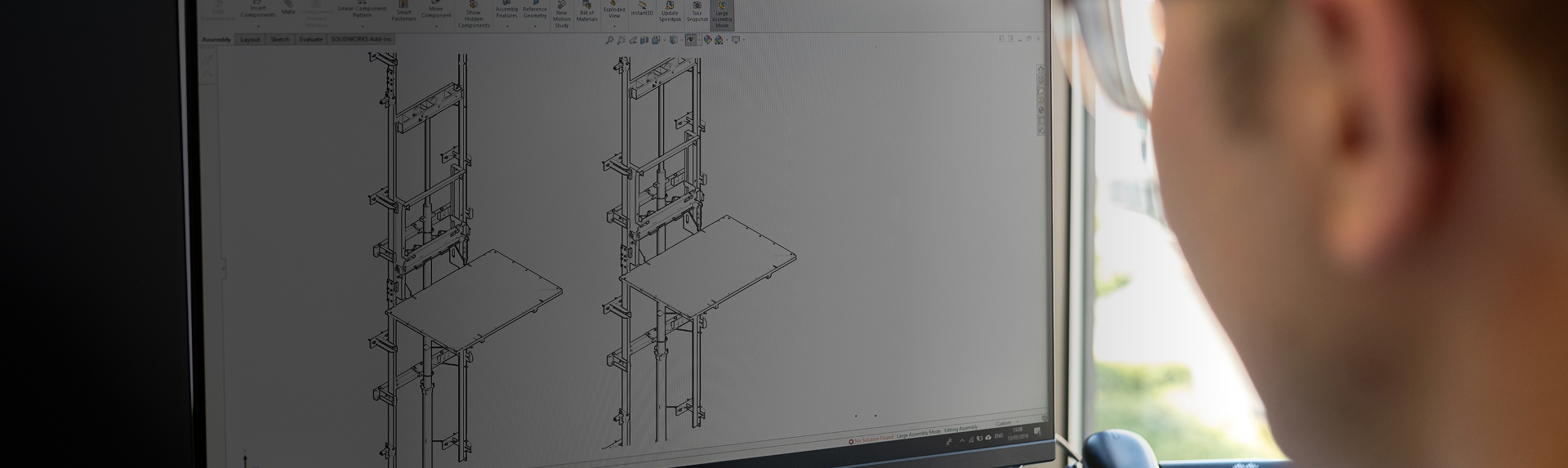Open the Sketch tab
This screenshot has height=468, width=1568.
(280, 40)
